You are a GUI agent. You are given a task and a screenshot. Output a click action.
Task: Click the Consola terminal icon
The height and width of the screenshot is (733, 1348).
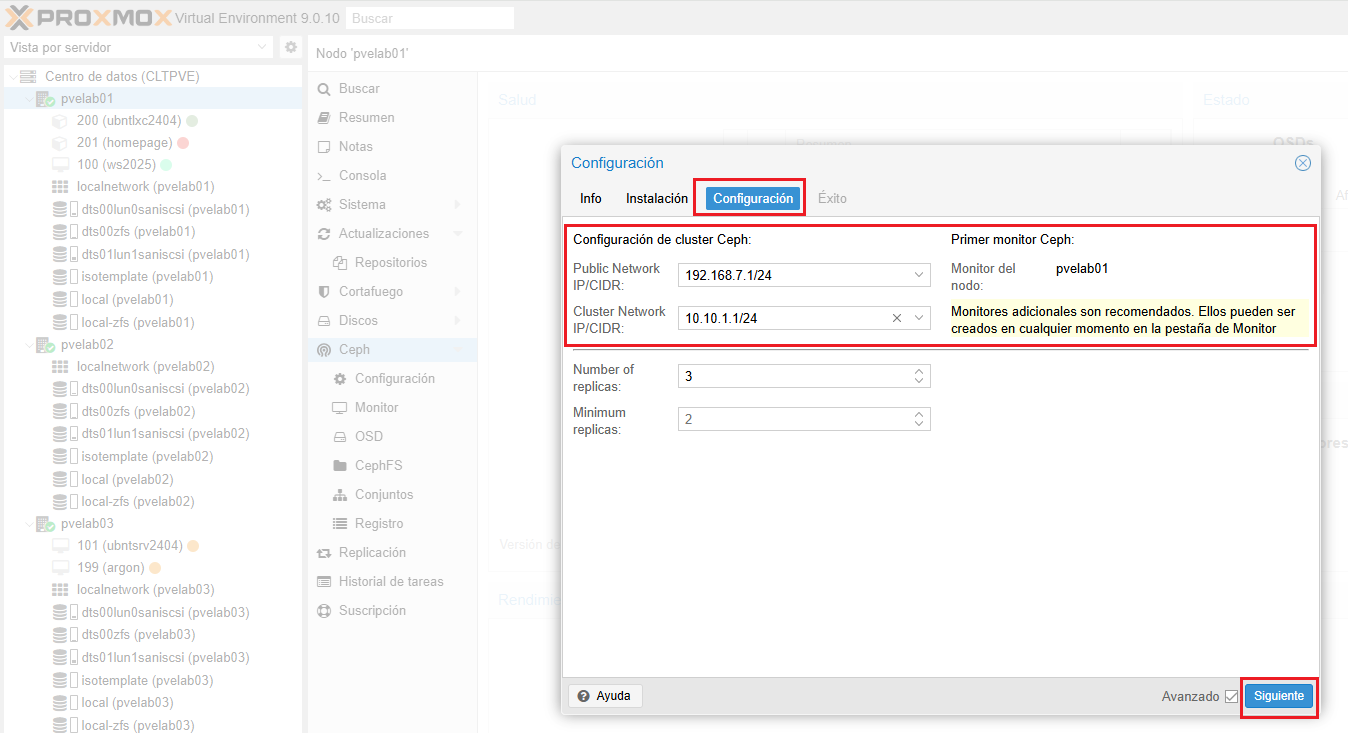click(x=324, y=176)
